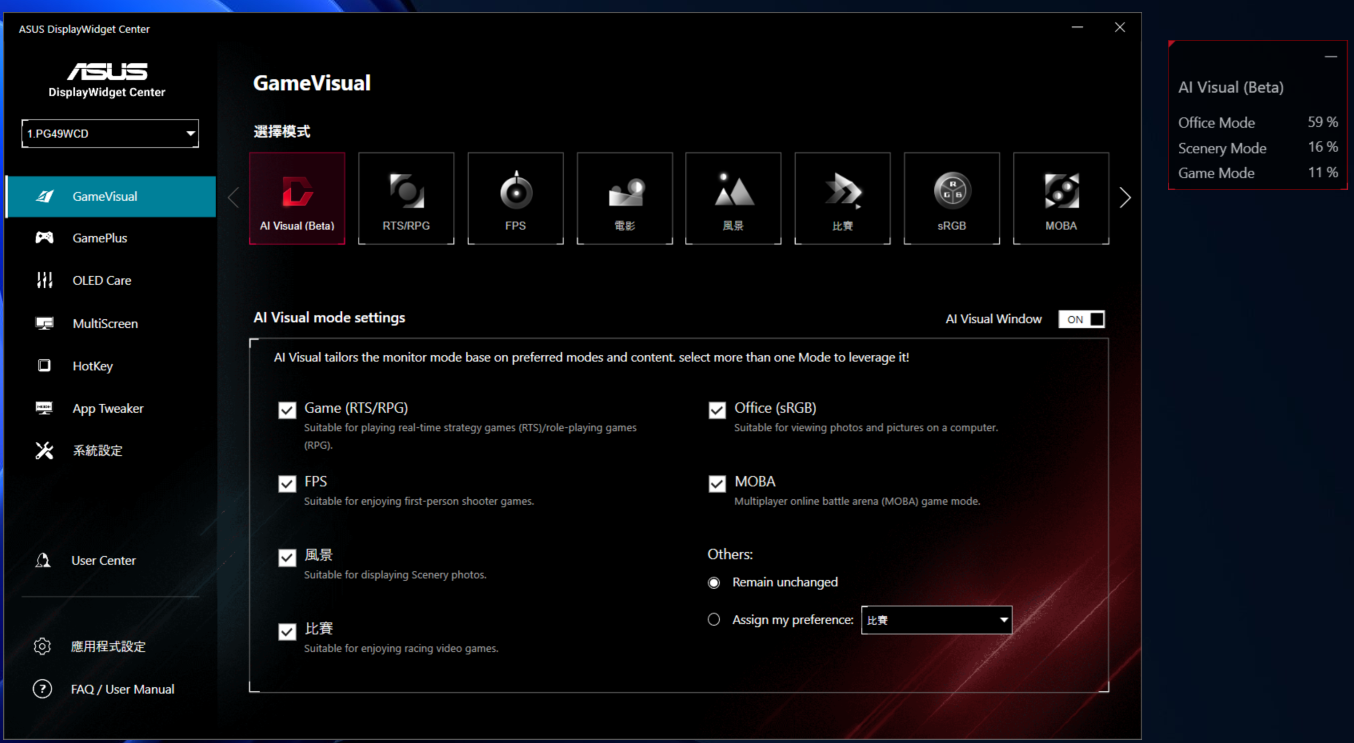The width and height of the screenshot is (1354, 743).
Task: Close the DisplayWidget Center window
Action: pos(1120,28)
